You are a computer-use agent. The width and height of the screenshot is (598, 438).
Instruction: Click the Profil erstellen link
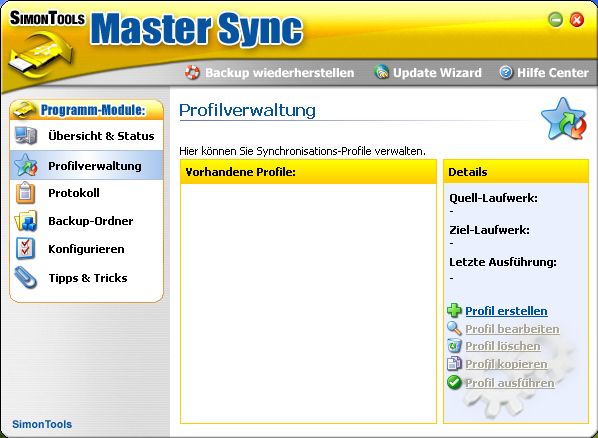(506, 311)
